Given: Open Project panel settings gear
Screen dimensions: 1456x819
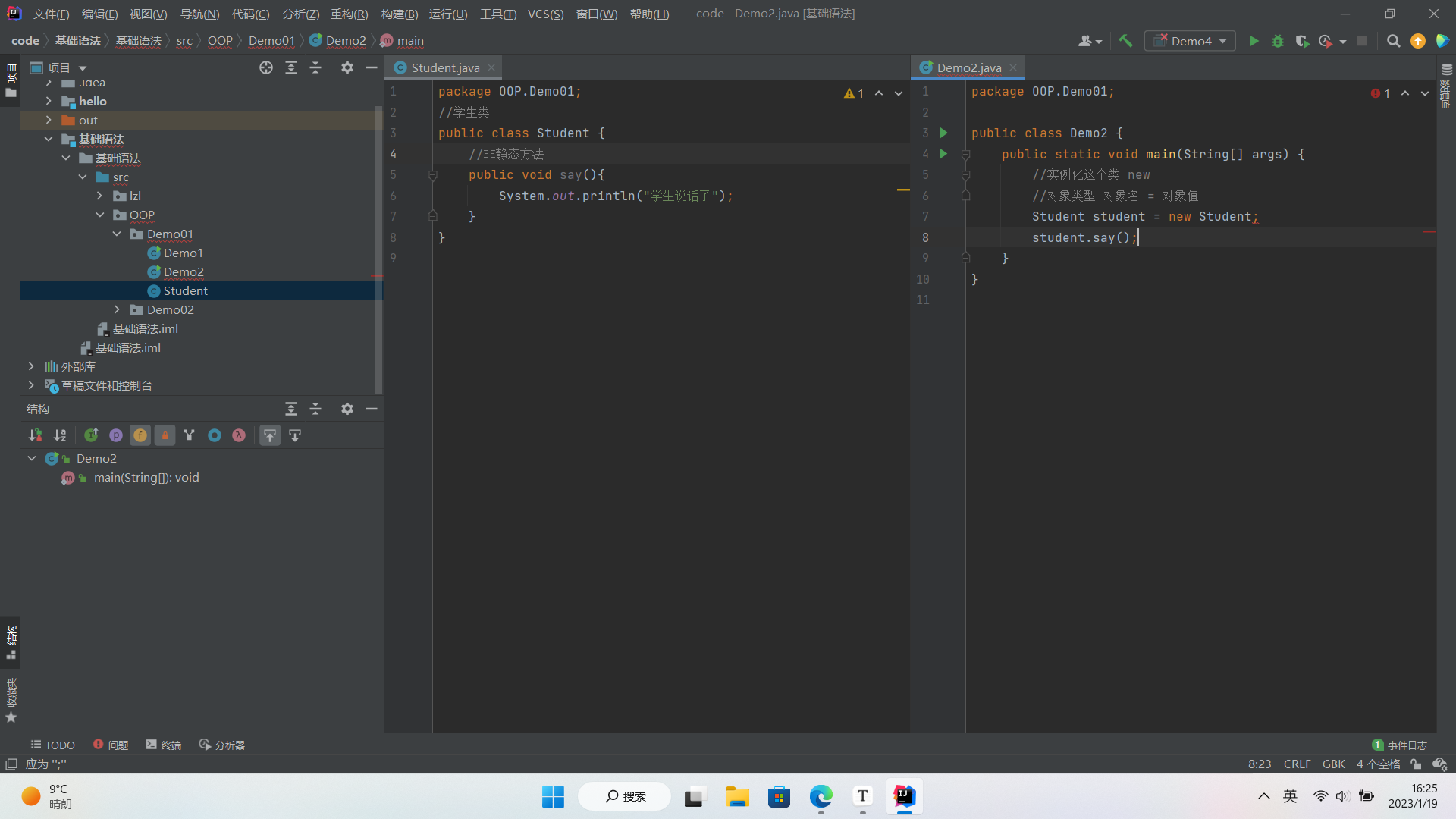Looking at the screenshot, I should (347, 67).
